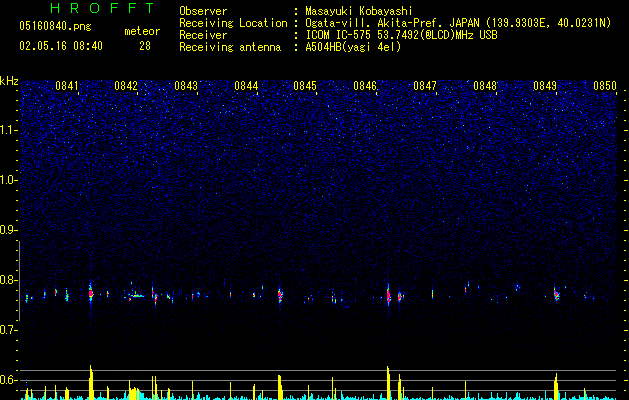Click the meteor count 28
Image resolution: width=629 pixels, height=400 pixels.
[145, 46]
